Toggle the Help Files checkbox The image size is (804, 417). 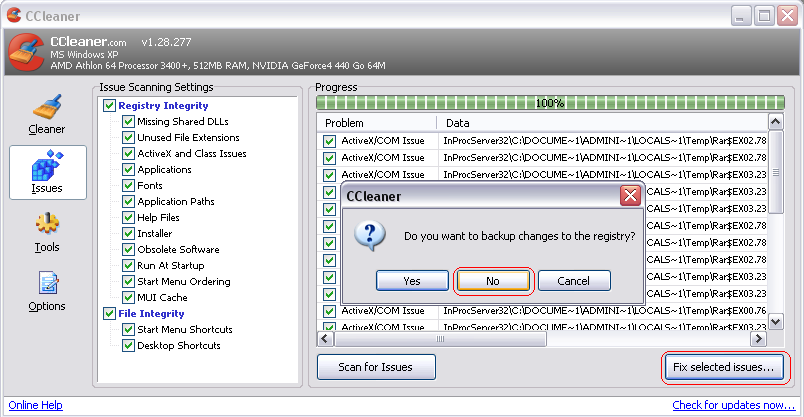tap(128, 217)
